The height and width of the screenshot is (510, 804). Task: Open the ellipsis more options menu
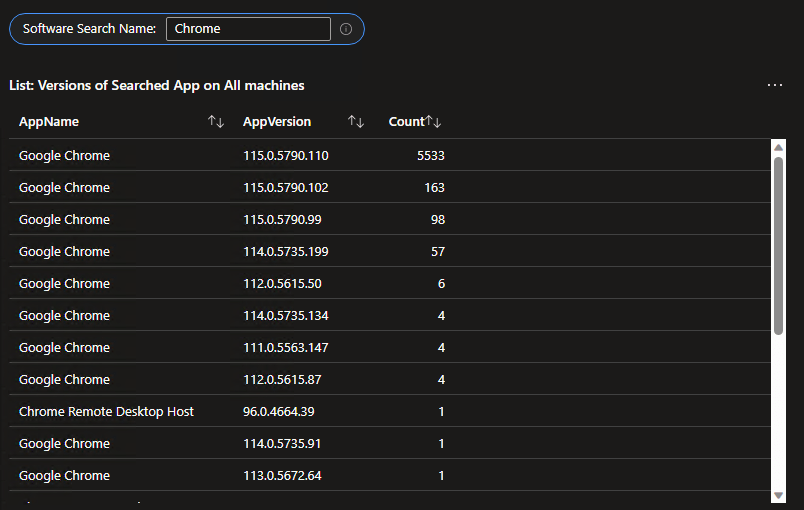775,86
